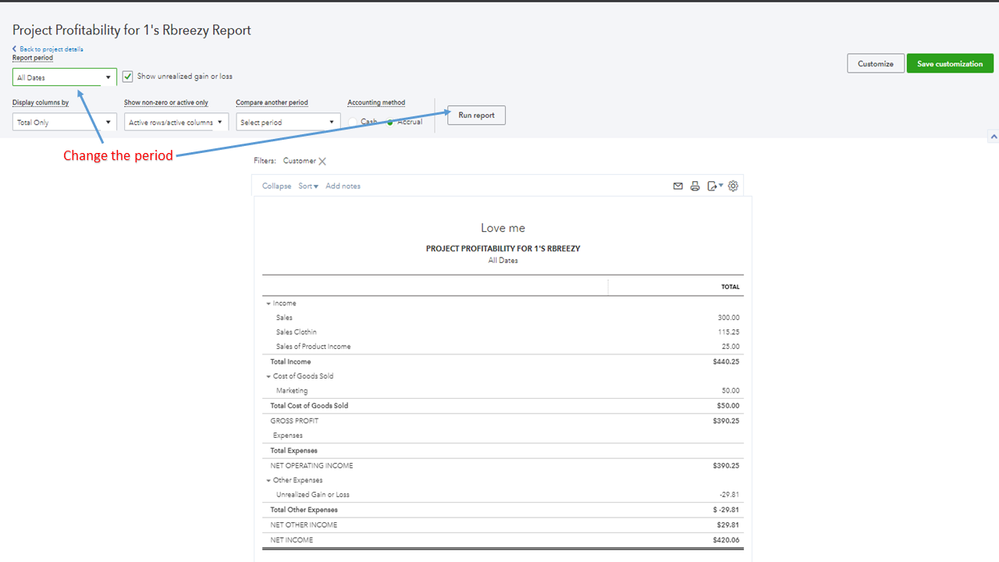Viewport: 999px width, 562px height.
Task: Open Display columns by dropdown
Action: click(x=64, y=122)
